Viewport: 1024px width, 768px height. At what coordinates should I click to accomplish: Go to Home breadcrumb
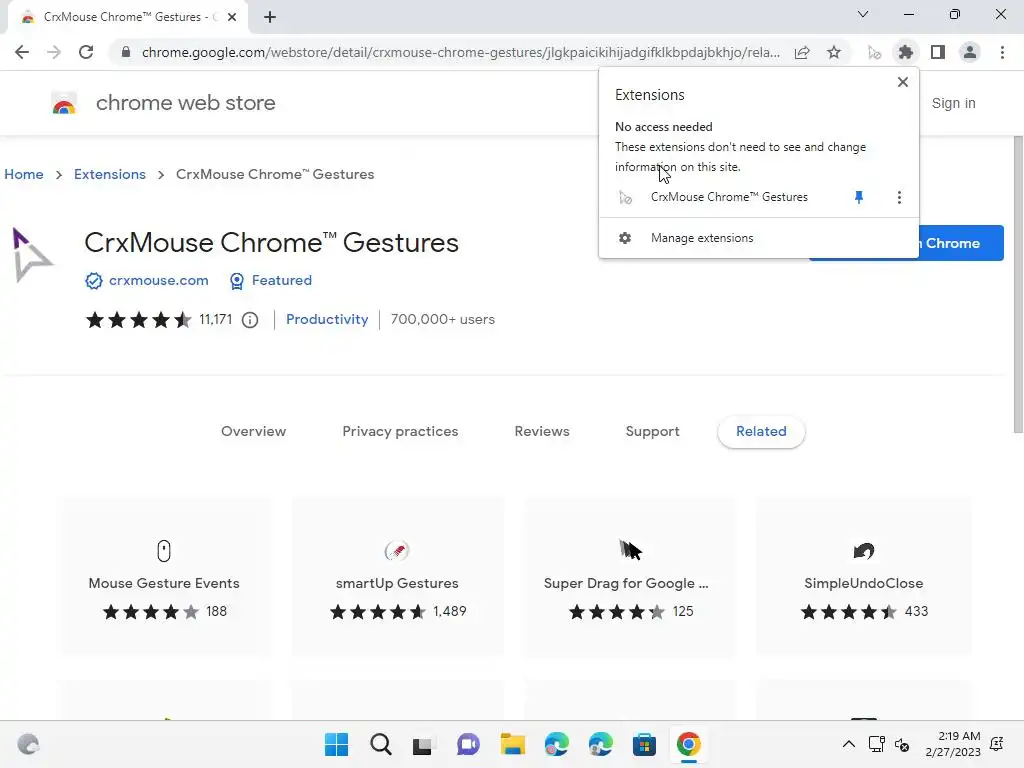coord(24,174)
